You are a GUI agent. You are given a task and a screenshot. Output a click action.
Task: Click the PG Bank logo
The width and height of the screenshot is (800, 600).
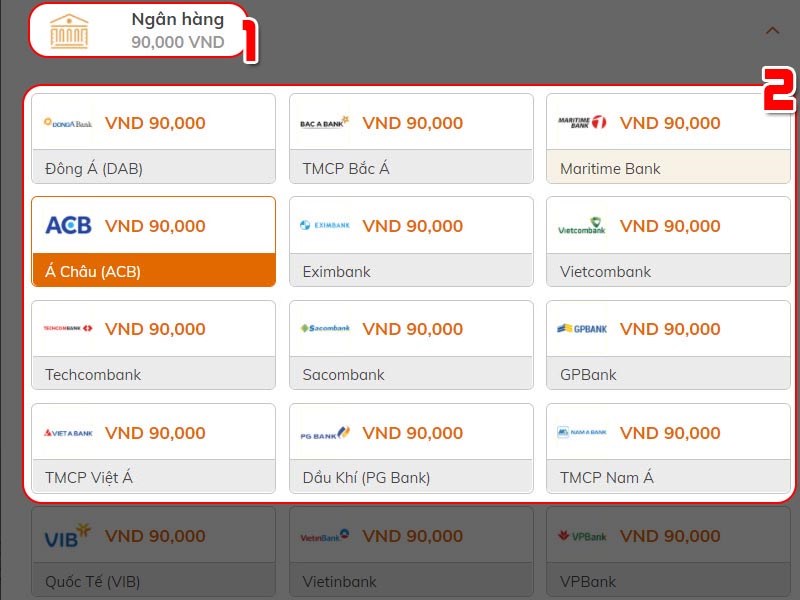[x=325, y=433]
